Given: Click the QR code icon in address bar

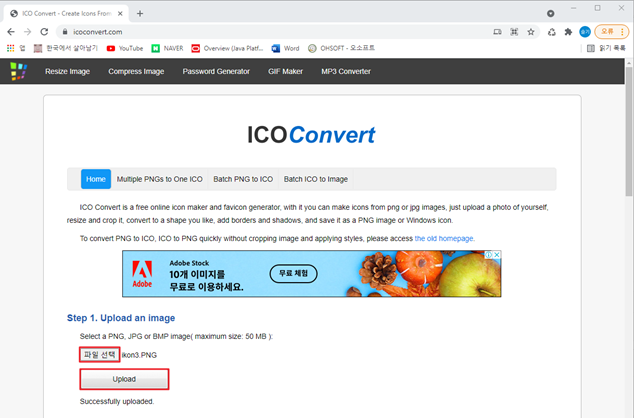Looking at the screenshot, I should click(514, 32).
